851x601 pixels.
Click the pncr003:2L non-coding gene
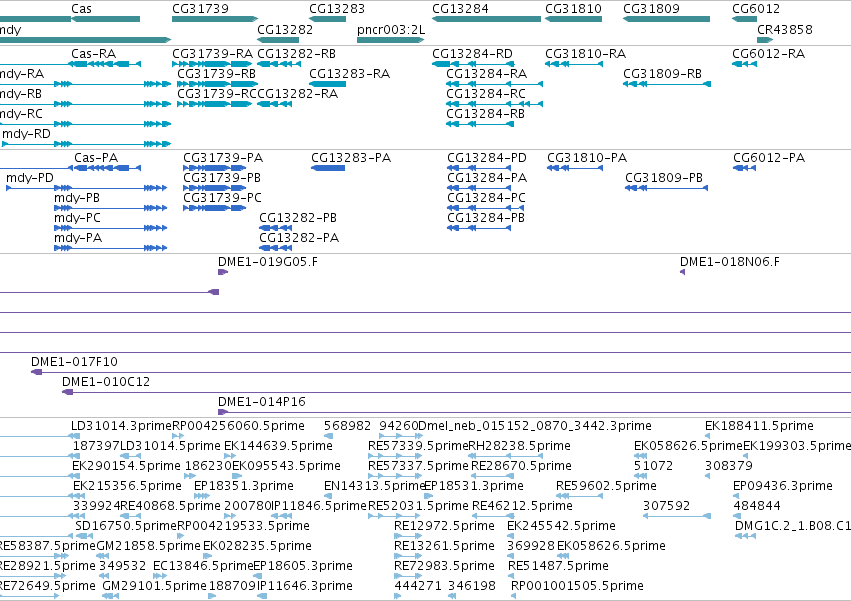391,40
